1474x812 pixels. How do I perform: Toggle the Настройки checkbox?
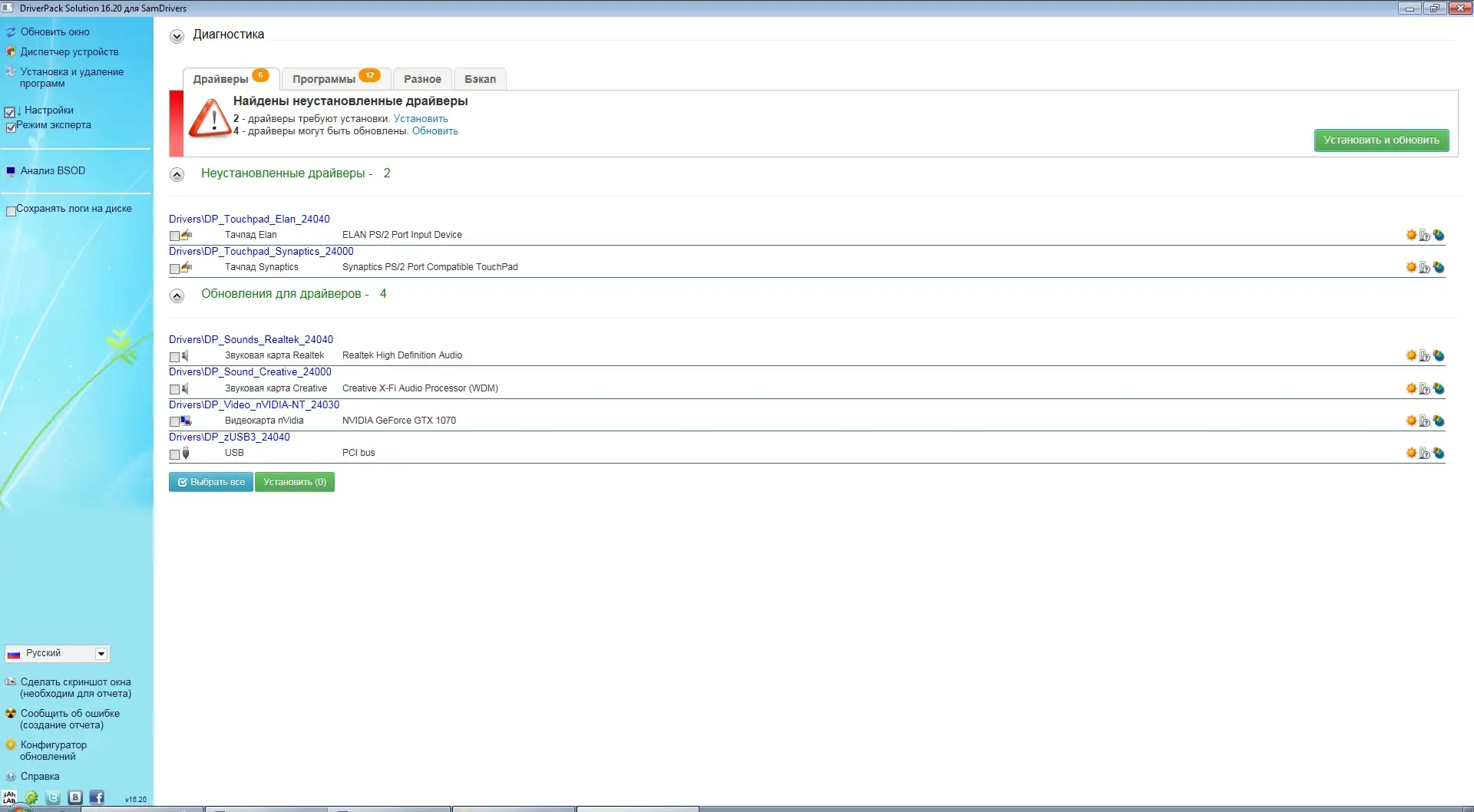click(10, 112)
